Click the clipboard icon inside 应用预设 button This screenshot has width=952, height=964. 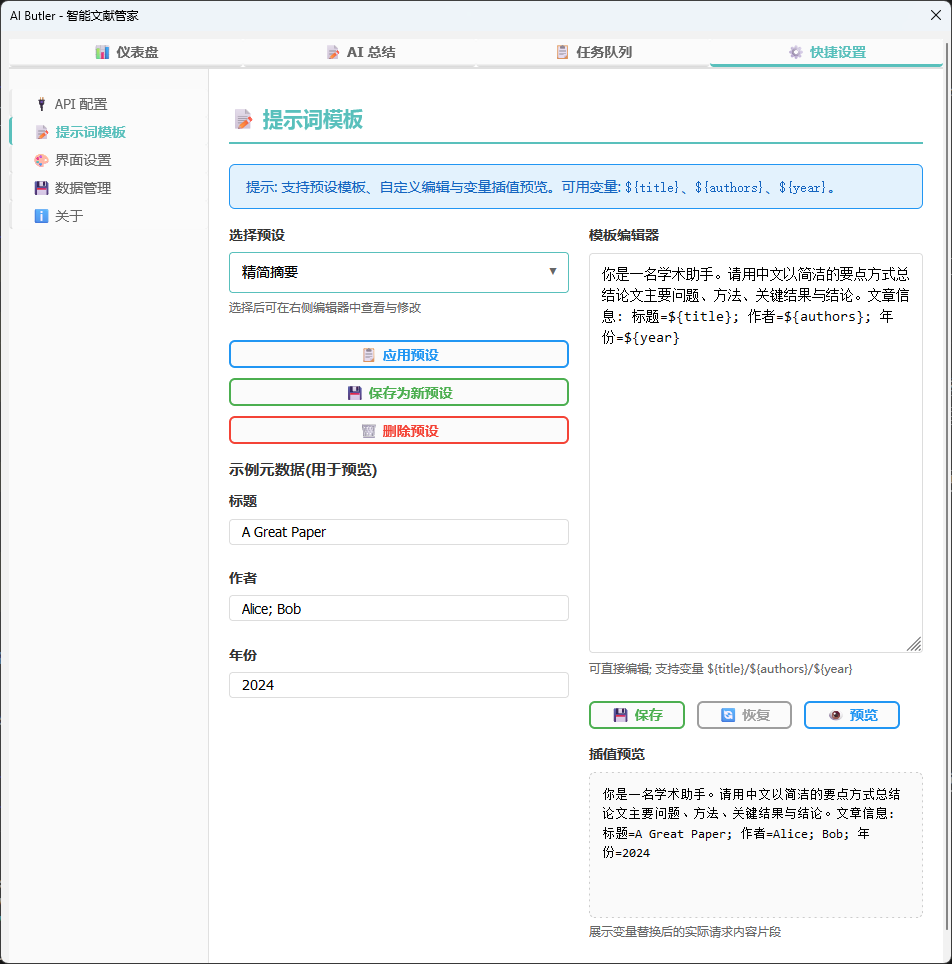pos(367,353)
